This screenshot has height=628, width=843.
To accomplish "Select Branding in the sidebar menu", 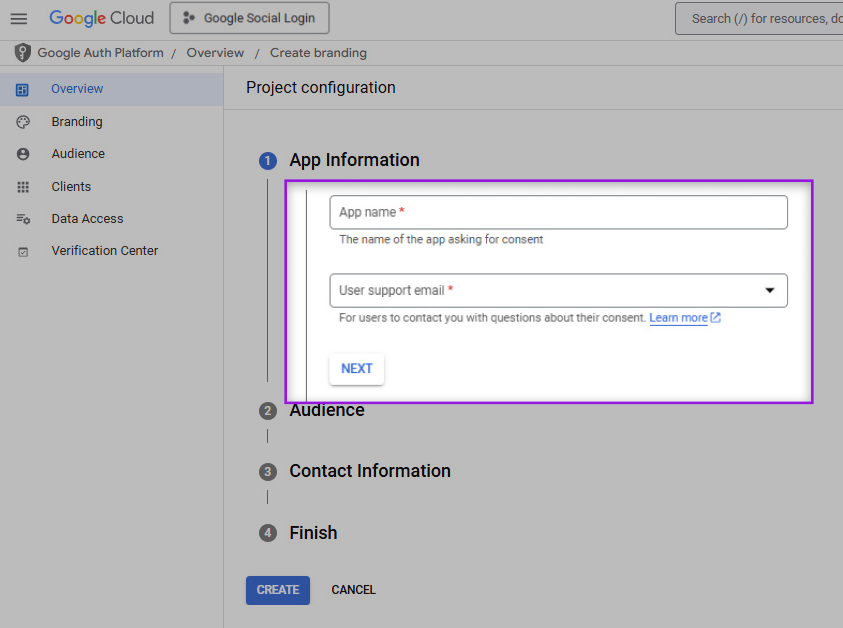I will coord(77,122).
